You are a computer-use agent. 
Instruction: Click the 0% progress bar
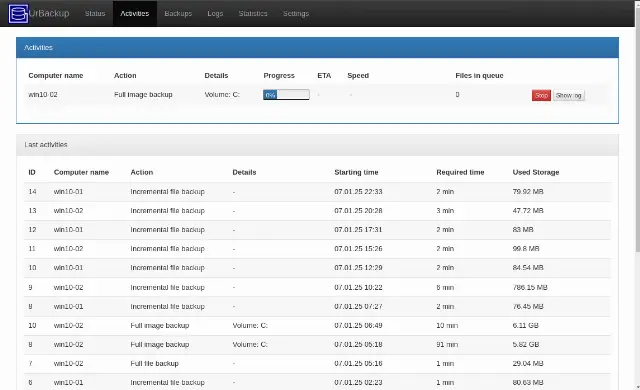286,95
